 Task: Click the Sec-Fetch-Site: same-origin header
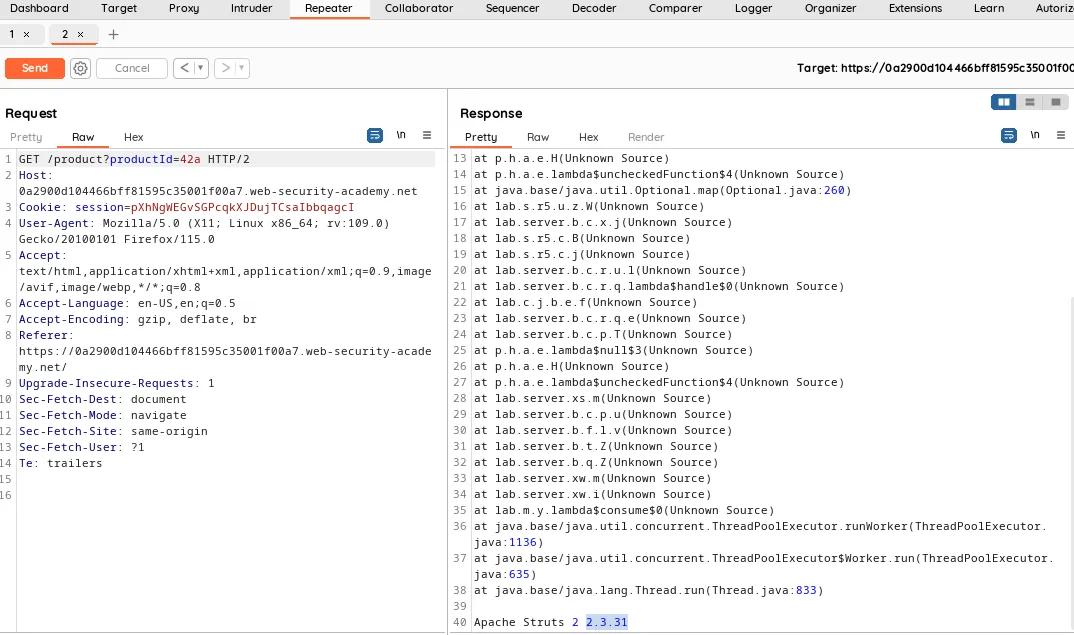click(113, 431)
